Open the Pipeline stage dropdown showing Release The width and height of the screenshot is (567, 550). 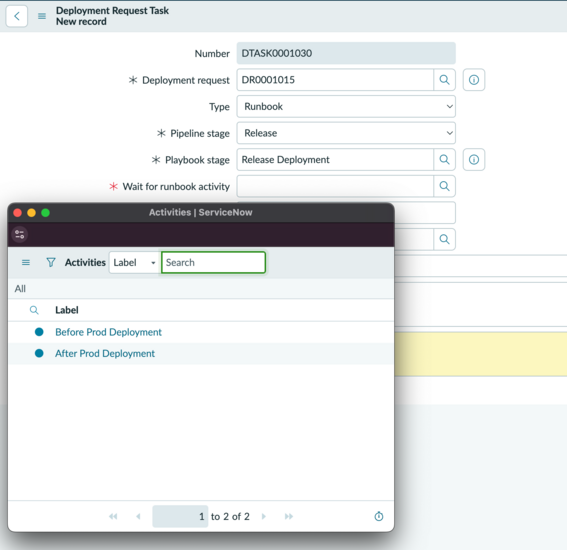(x=346, y=133)
